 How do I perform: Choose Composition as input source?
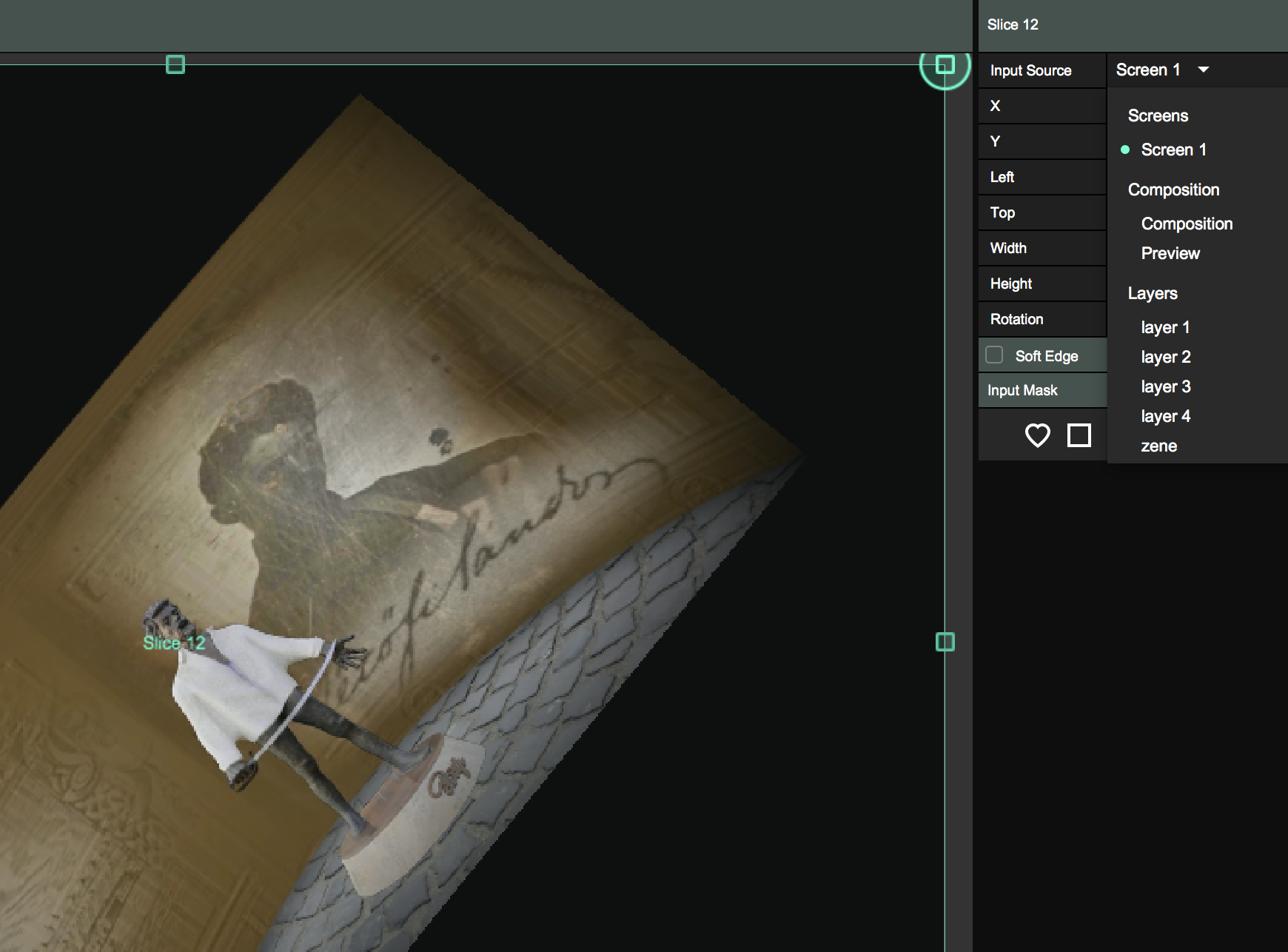[1186, 224]
